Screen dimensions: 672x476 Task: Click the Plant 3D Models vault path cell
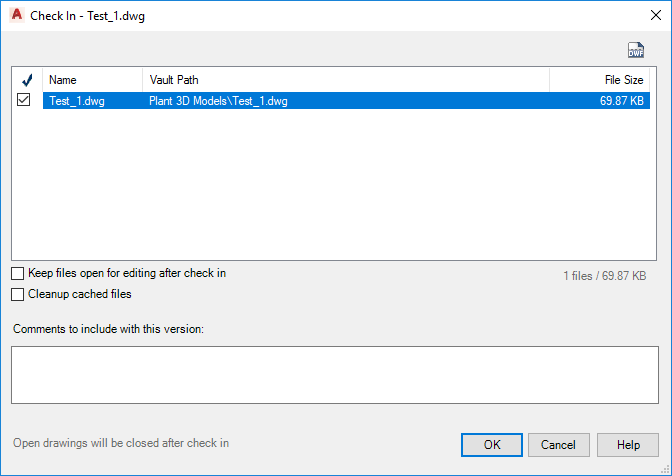click(218, 101)
